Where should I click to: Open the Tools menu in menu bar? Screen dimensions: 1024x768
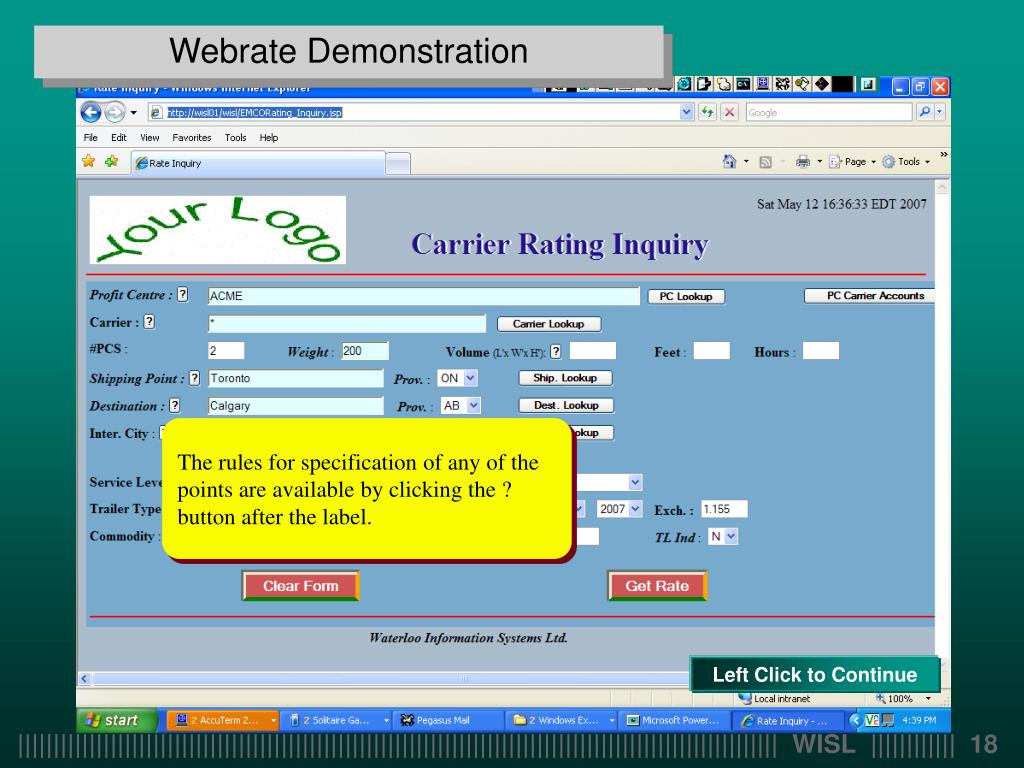coord(235,138)
